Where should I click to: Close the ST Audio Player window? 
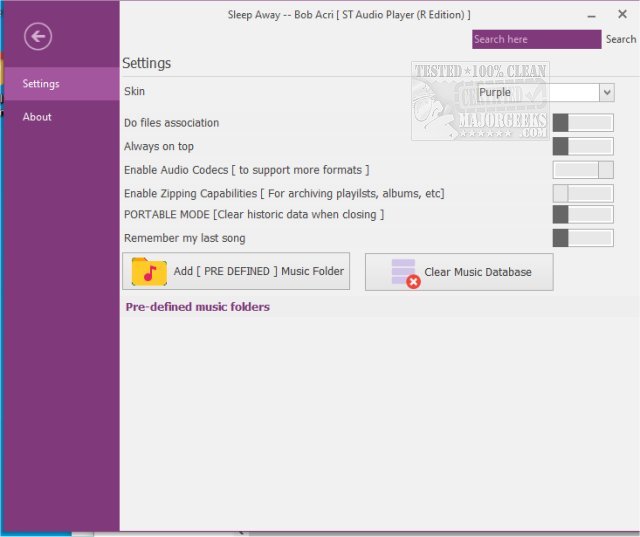(622, 14)
